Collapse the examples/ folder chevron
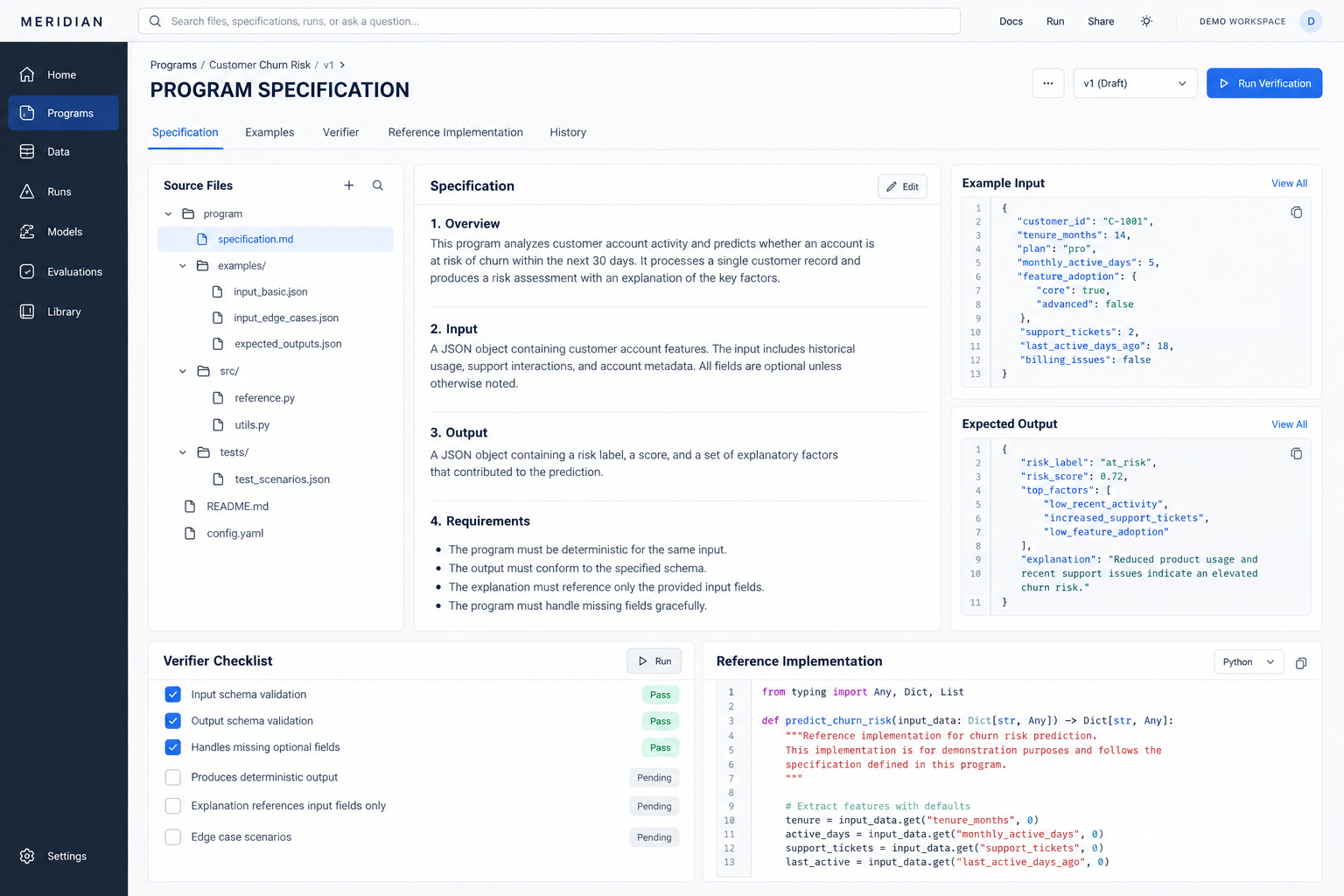The width and height of the screenshot is (1344, 896). 183,266
